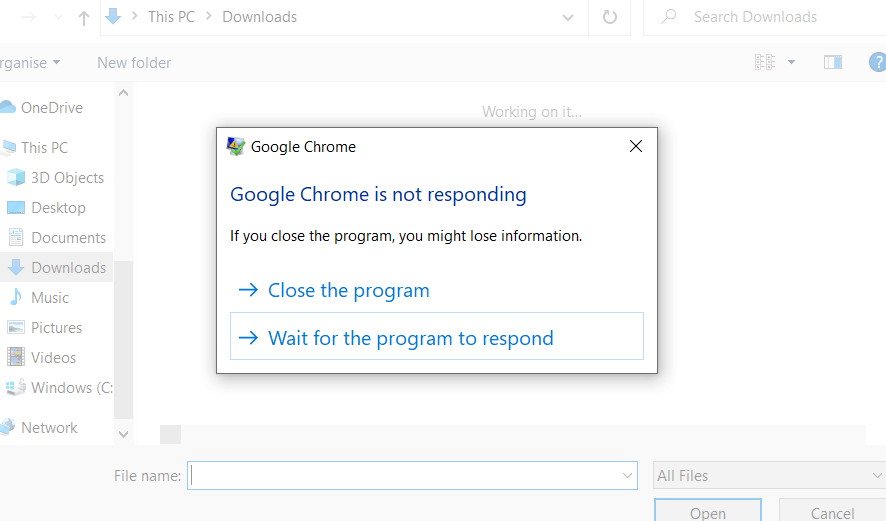The width and height of the screenshot is (886, 521).
Task: Open Desktop in navigation pane
Action: pyautogui.click(x=58, y=207)
